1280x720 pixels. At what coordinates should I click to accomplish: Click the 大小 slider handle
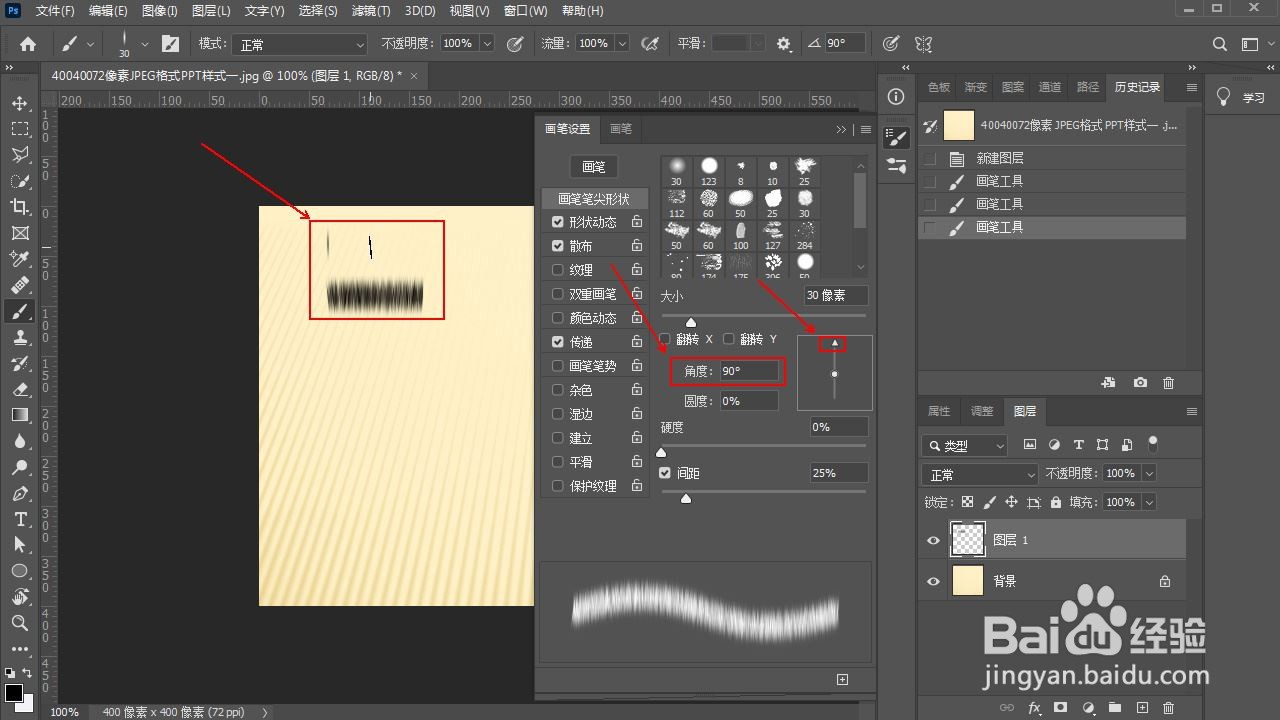click(x=690, y=321)
